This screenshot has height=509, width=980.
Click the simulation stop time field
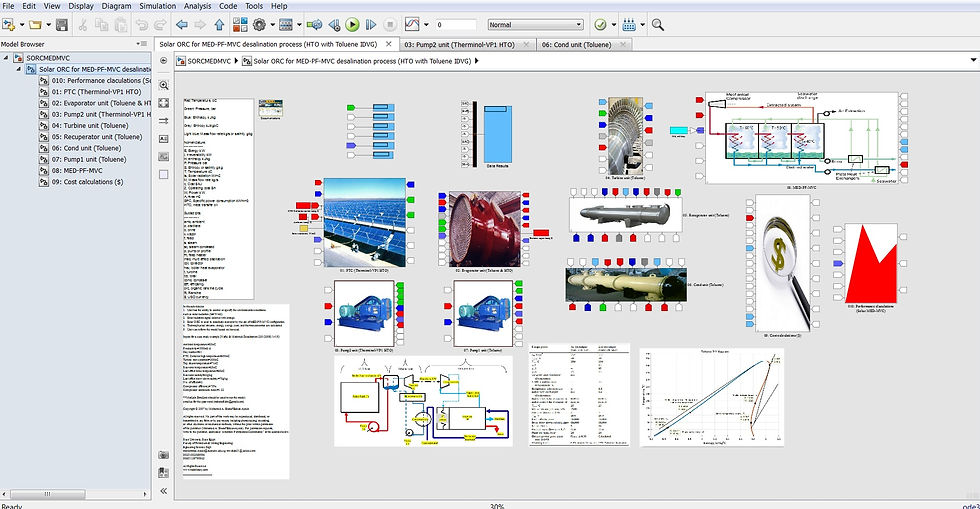pyautogui.click(x=456, y=25)
